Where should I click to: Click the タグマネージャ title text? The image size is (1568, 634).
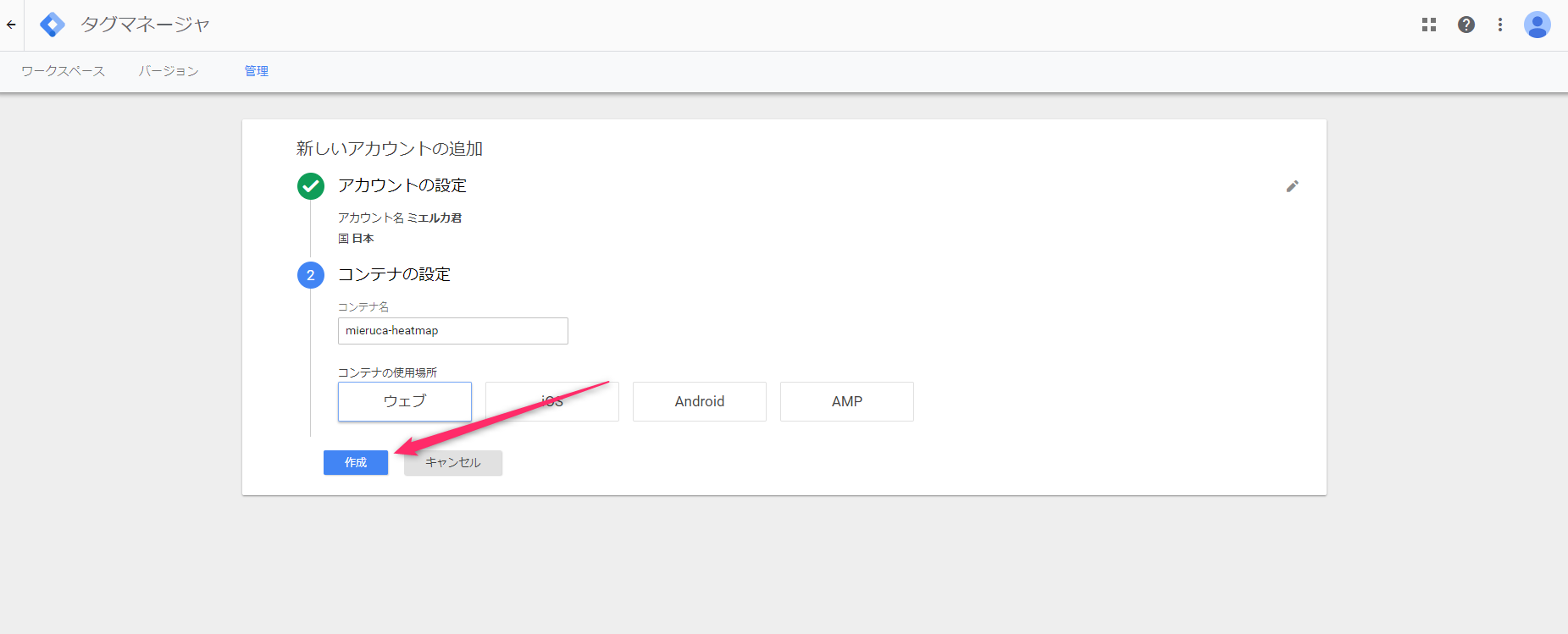[145, 25]
